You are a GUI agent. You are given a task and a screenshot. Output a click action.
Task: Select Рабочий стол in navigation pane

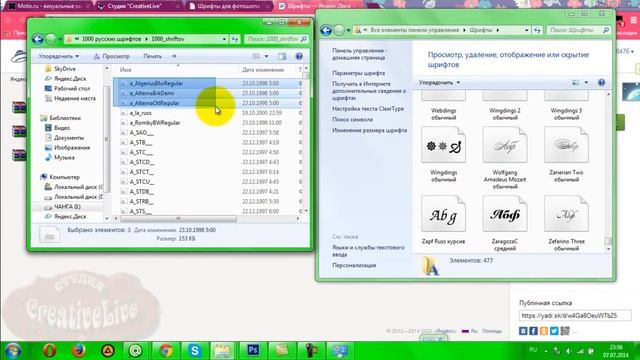point(67,89)
